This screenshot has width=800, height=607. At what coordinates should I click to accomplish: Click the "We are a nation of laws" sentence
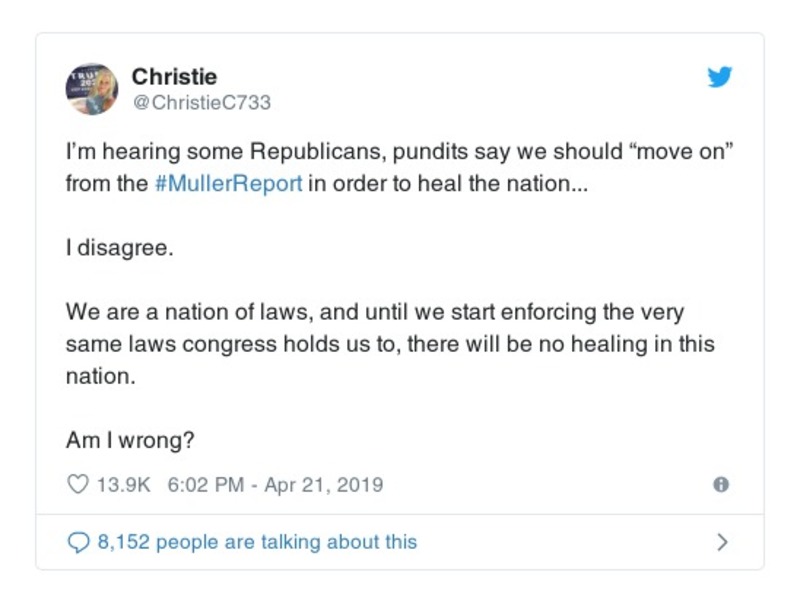pyautogui.click(x=190, y=311)
